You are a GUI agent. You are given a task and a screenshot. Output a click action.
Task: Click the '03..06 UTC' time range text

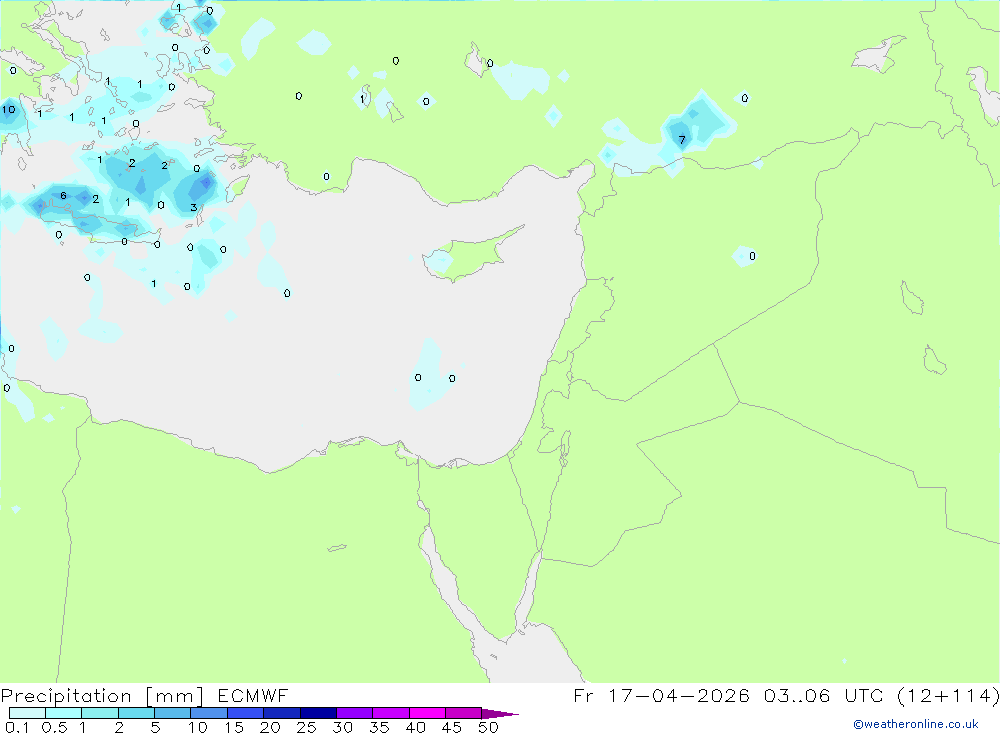click(x=823, y=695)
